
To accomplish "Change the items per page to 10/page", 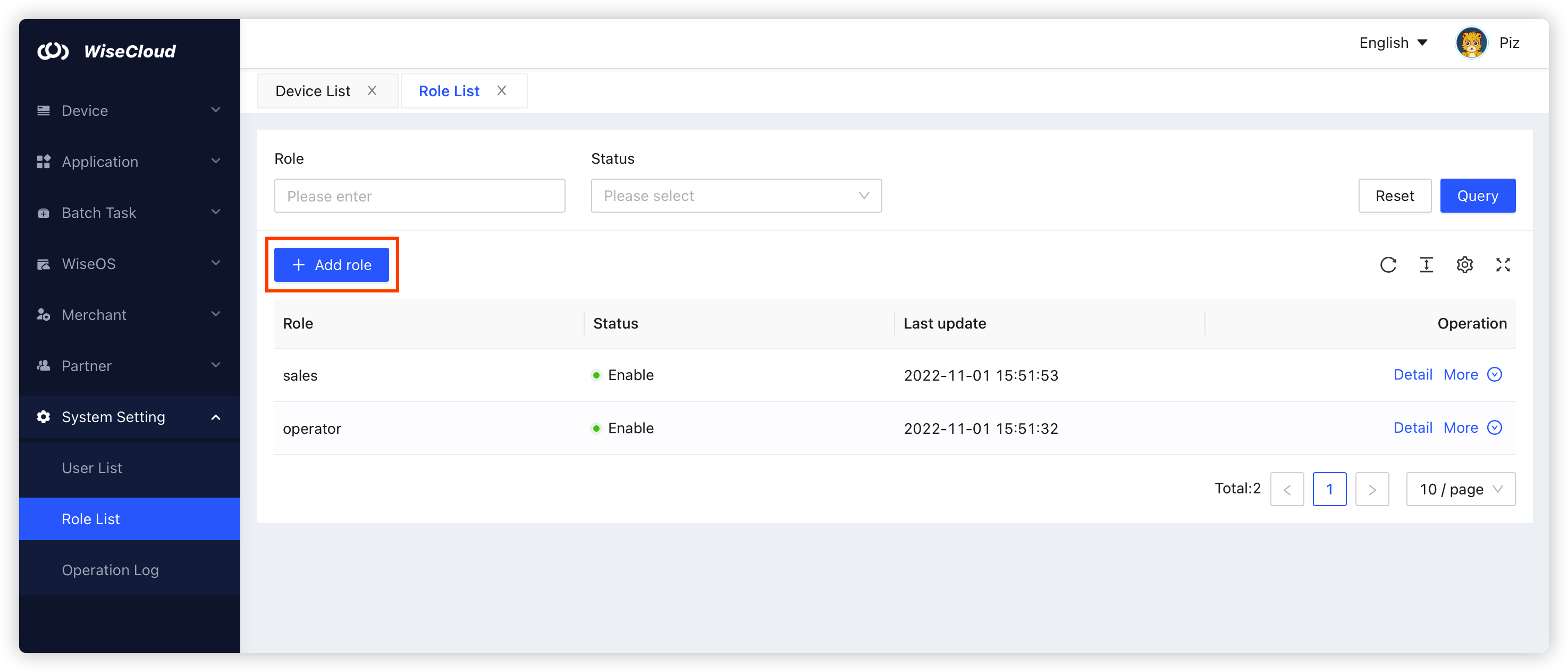I will 1460,489.
